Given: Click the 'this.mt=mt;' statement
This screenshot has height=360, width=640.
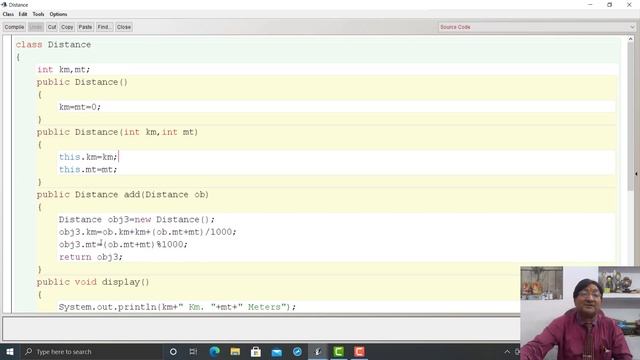Looking at the screenshot, I should click(88, 169).
